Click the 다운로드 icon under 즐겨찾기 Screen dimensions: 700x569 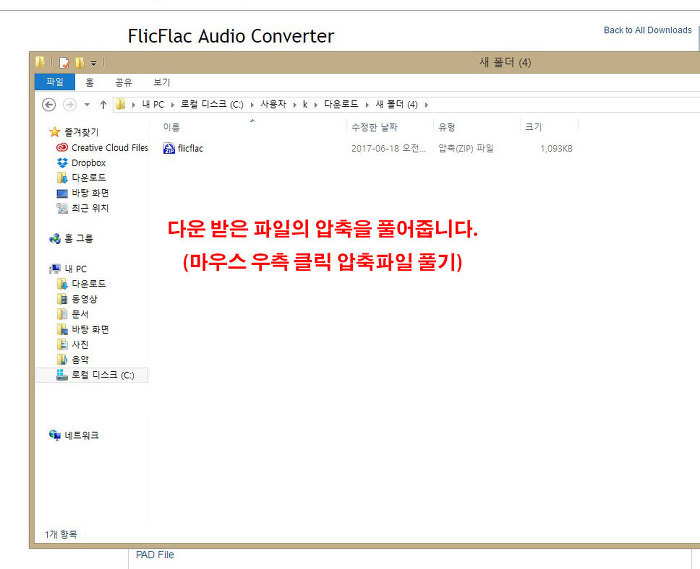click(x=62, y=178)
